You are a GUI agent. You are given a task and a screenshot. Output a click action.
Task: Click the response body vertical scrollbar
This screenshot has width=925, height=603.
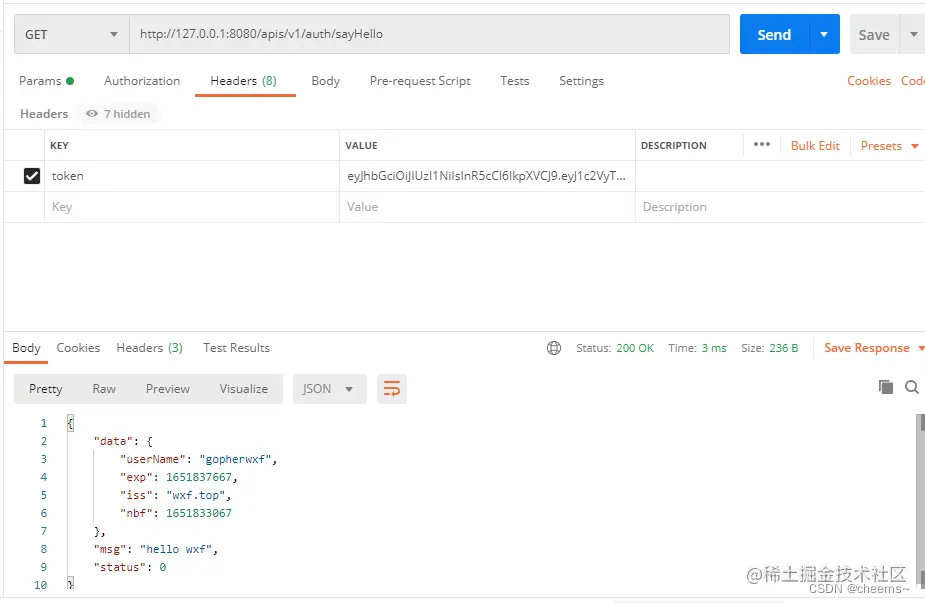click(921, 502)
